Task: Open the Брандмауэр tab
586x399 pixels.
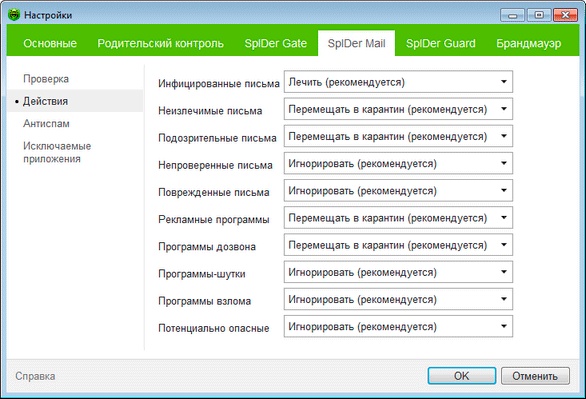Action: tap(528, 43)
